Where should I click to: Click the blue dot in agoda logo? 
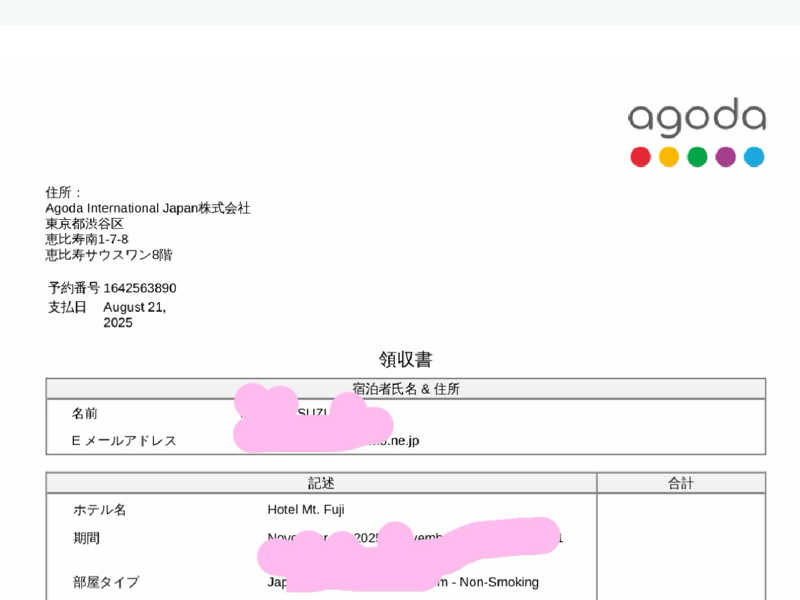(x=754, y=157)
